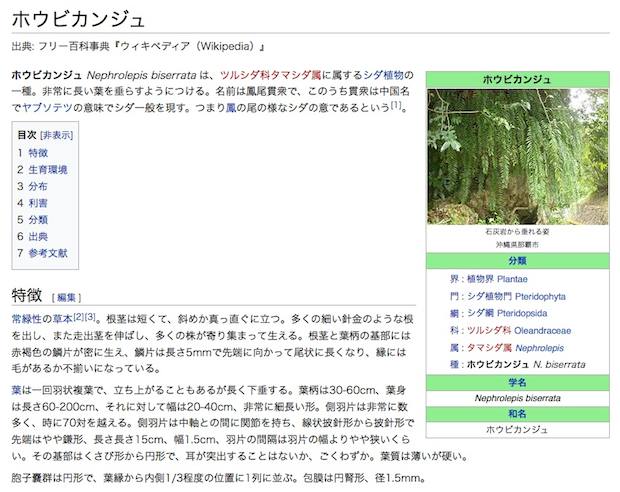
Task: Open the 分類 header link in infobox
Action: tap(518, 261)
